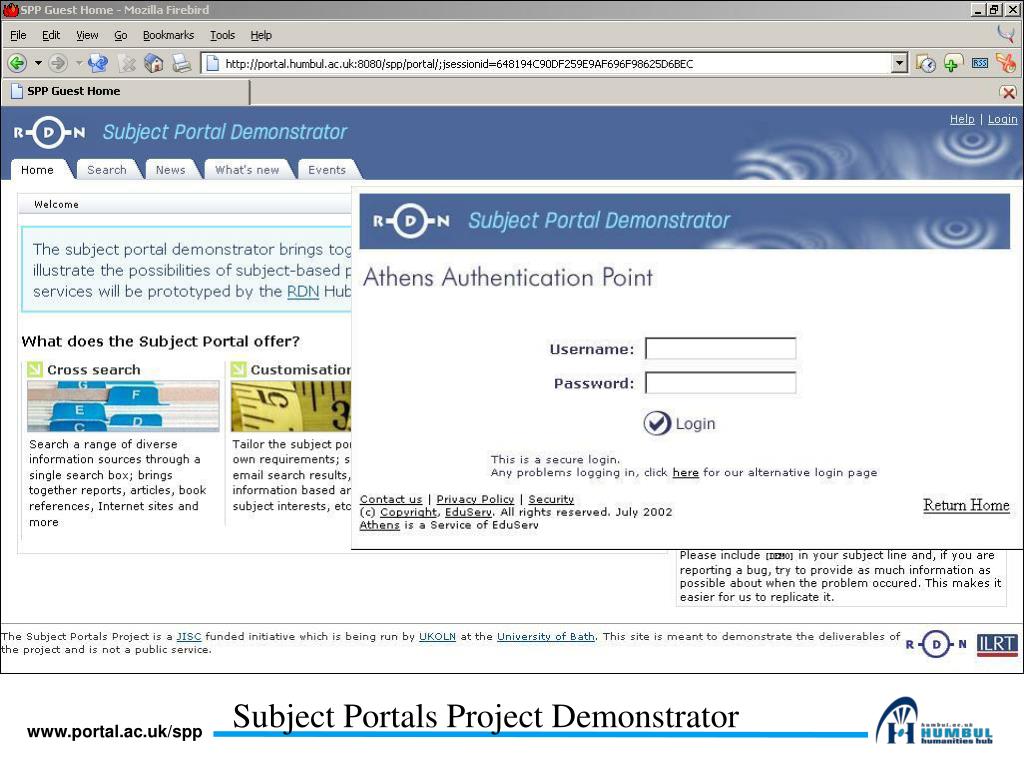This screenshot has width=1024, height=768.
Task: Open the View menu
Action: click(87, 35)
